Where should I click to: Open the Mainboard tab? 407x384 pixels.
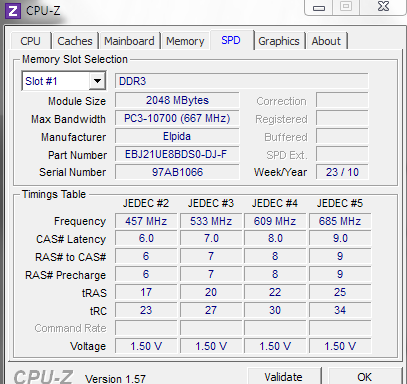point(129,41)
